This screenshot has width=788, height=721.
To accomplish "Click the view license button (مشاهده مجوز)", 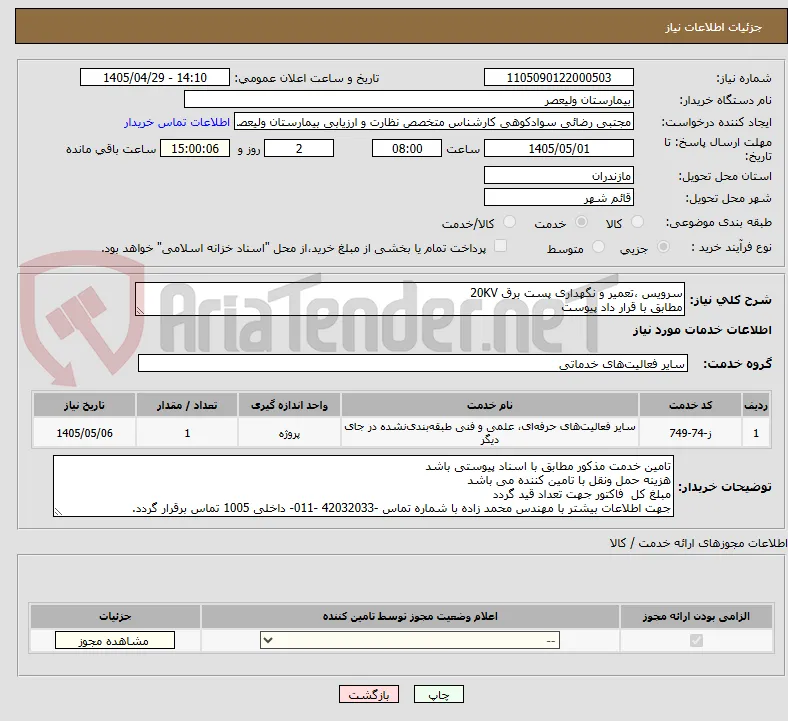I will click(115, 641).
